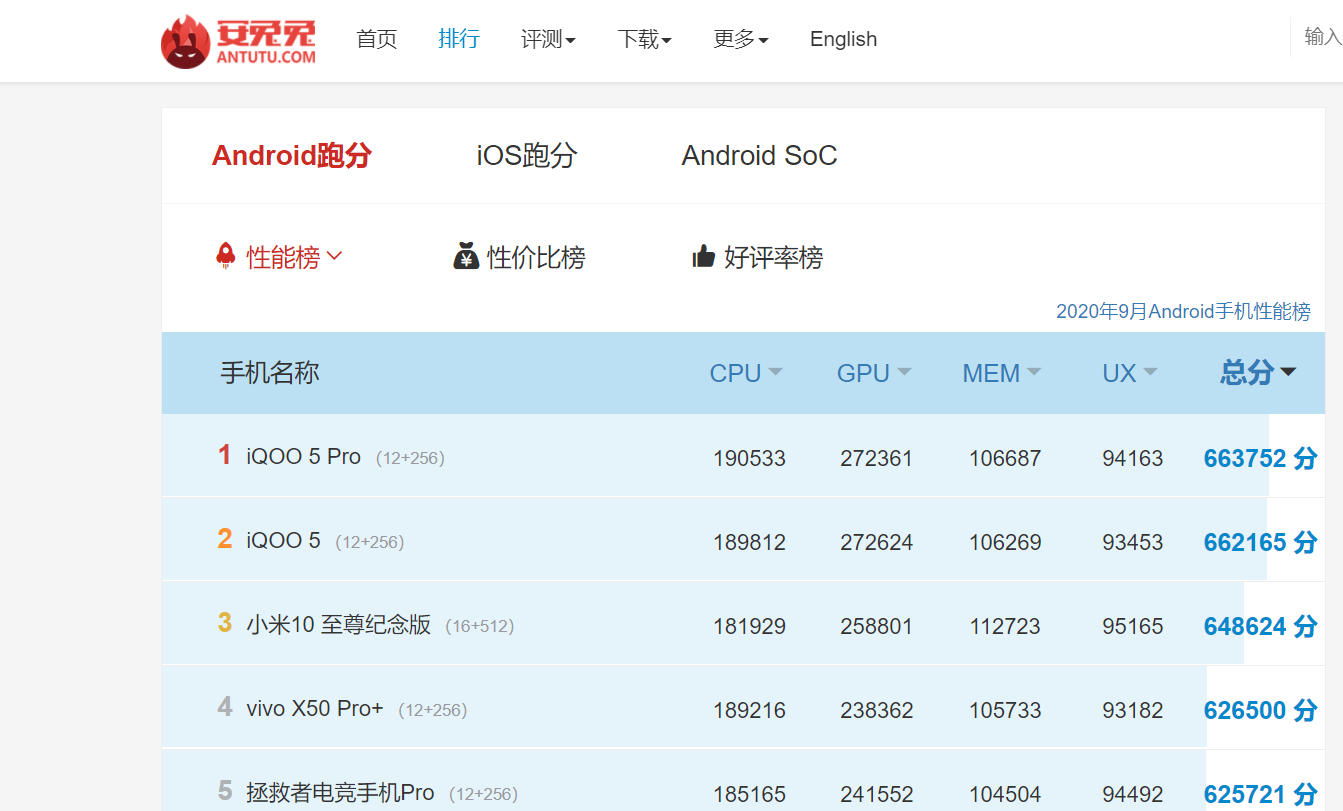Open the 2020年9月Android手机性能榜 link
Screen dimensions: 1343x811
tap(1182, 311)
